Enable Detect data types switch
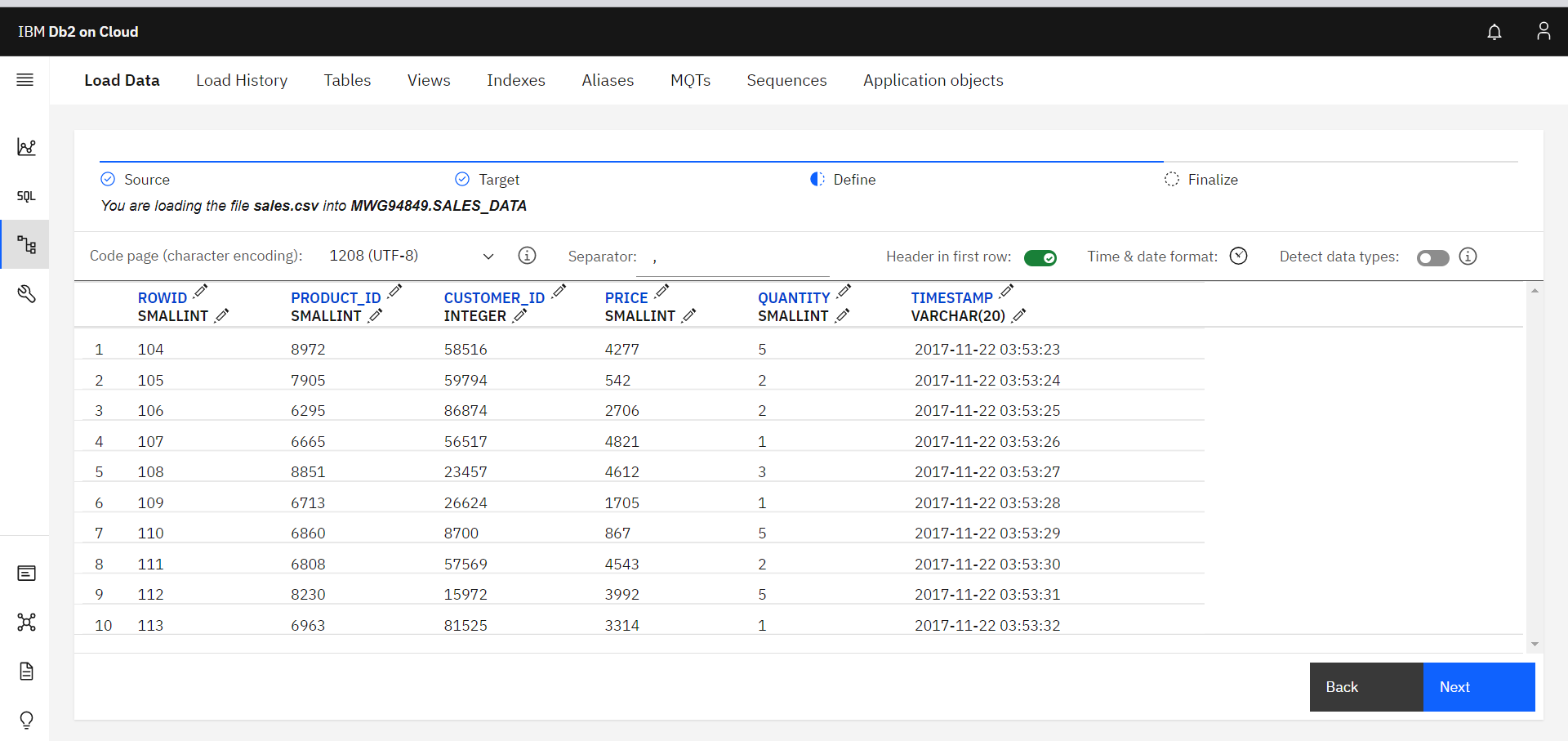 [1433, 258]
